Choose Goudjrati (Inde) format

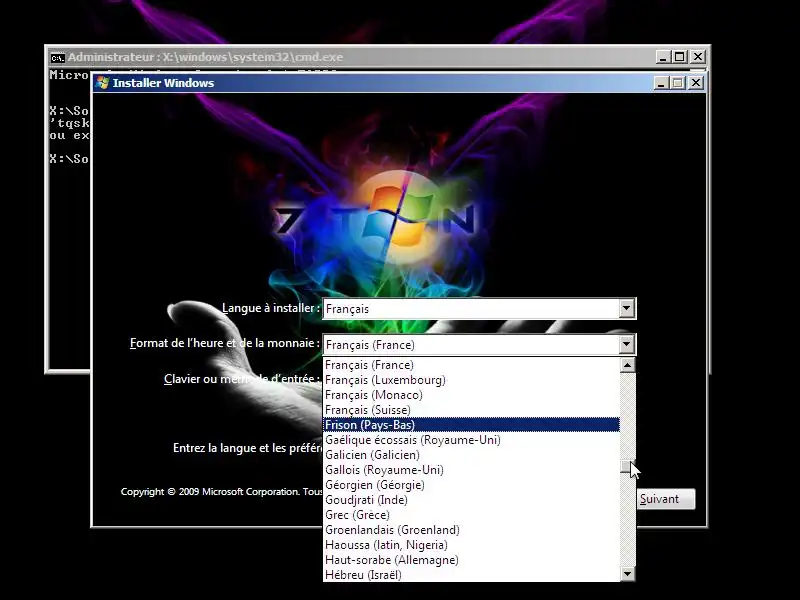click(471, 500)
